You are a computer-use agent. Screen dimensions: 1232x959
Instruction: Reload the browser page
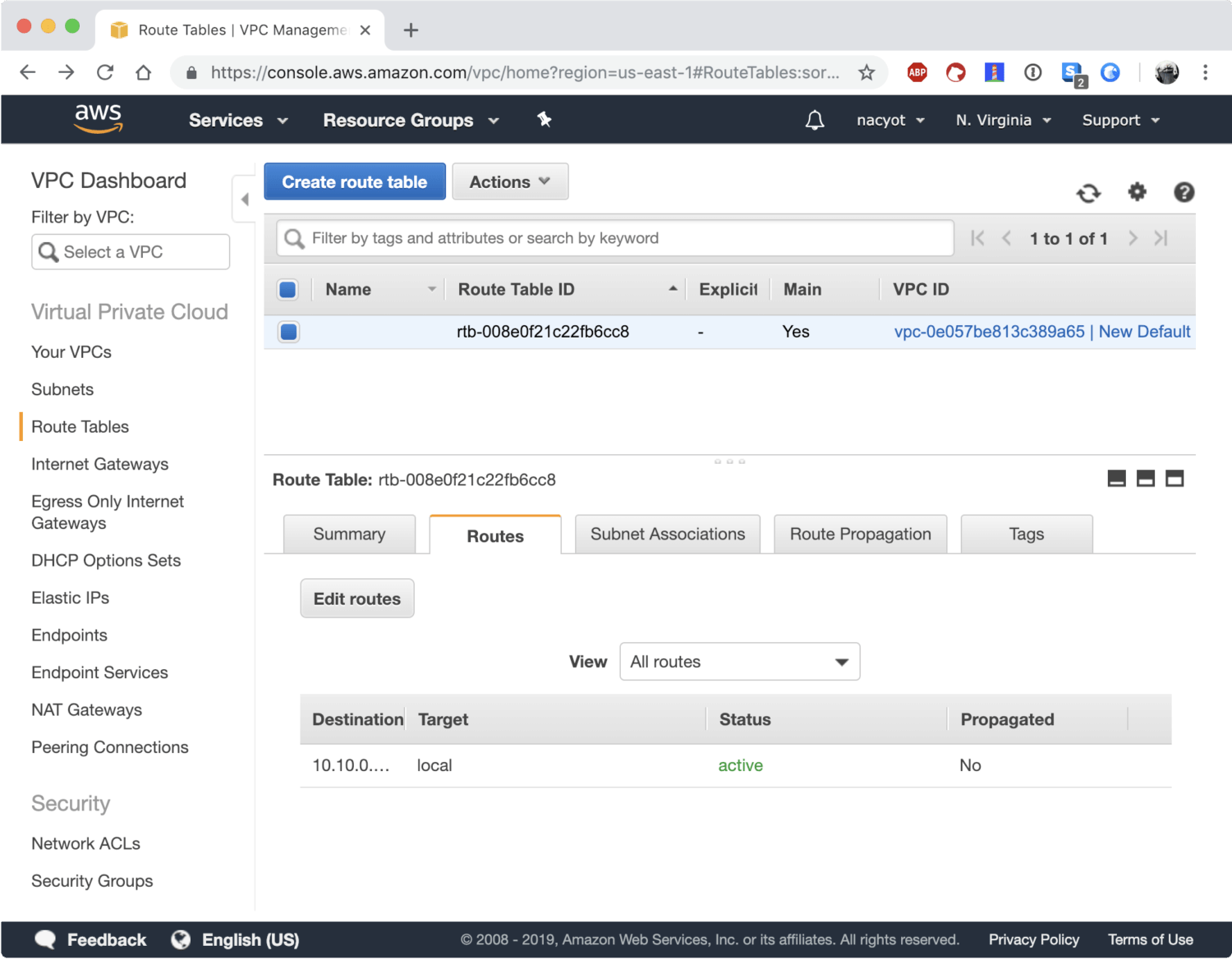coord(105,72)
